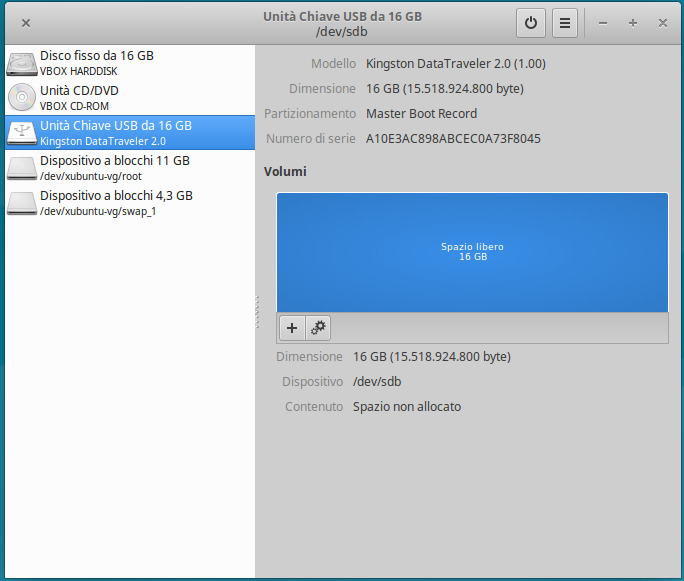Close the window using the top-left X
Image resolution: width=684 pixels, height=581 pixels.
26,23
